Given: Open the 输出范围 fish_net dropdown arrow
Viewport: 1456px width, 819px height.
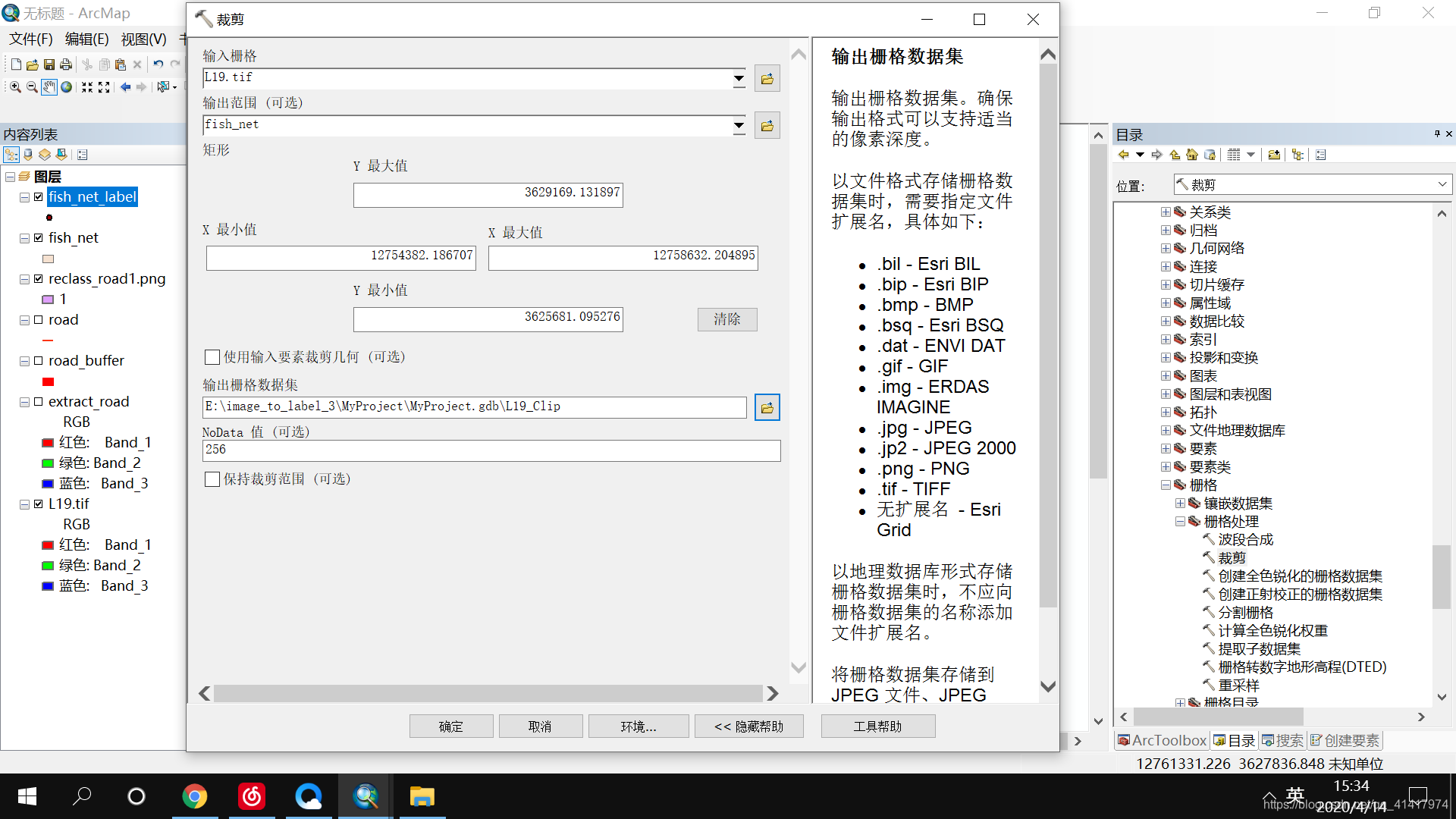Looking at the screenshot, I should point(739,125).
